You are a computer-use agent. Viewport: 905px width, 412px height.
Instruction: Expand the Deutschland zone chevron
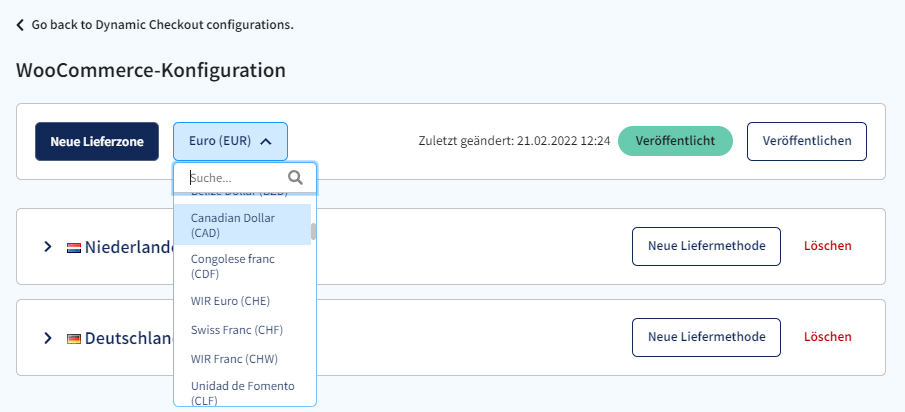[48, 338]
